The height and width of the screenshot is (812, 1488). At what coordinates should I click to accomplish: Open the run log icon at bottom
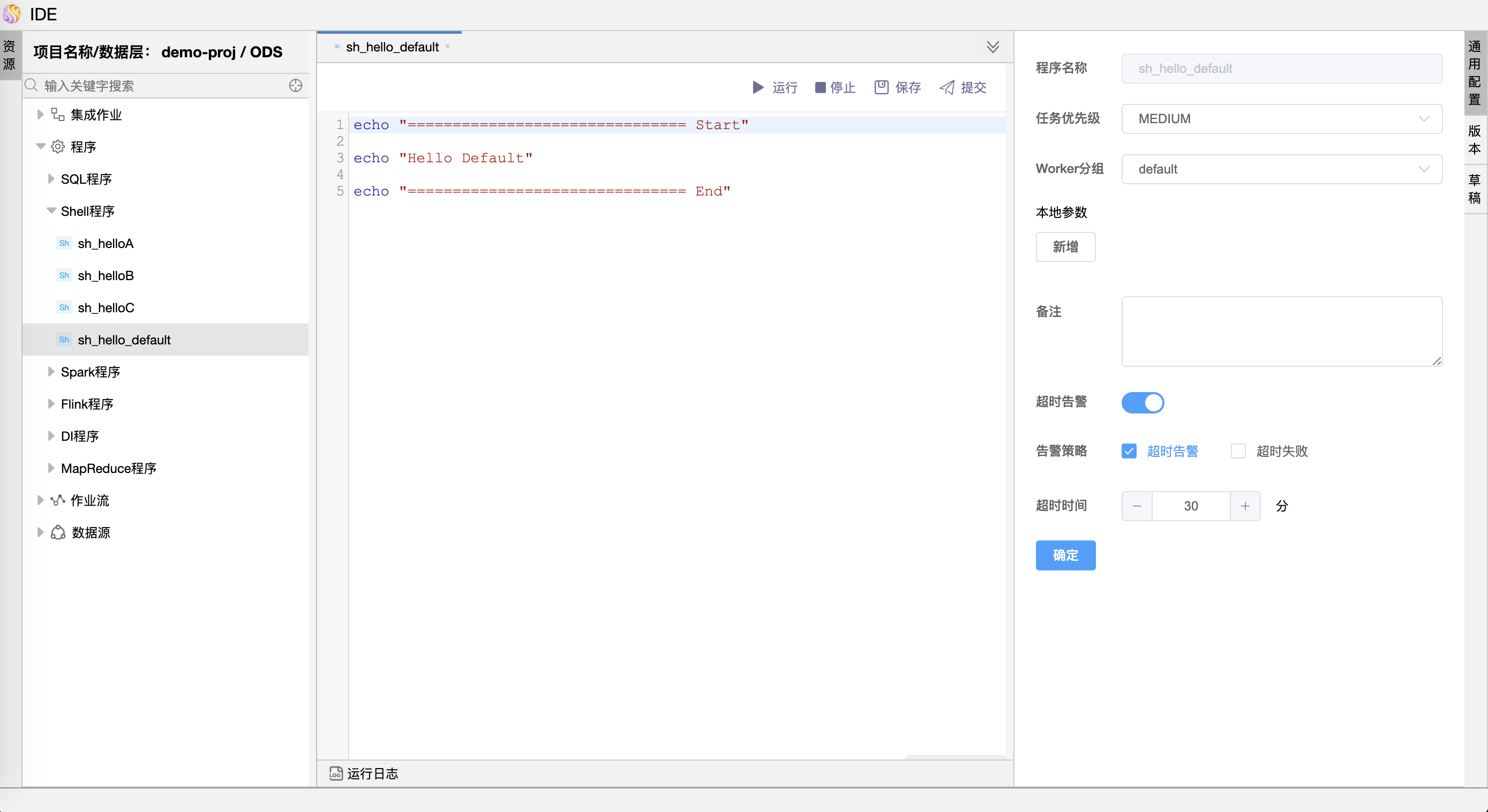[x=336, y=773]
